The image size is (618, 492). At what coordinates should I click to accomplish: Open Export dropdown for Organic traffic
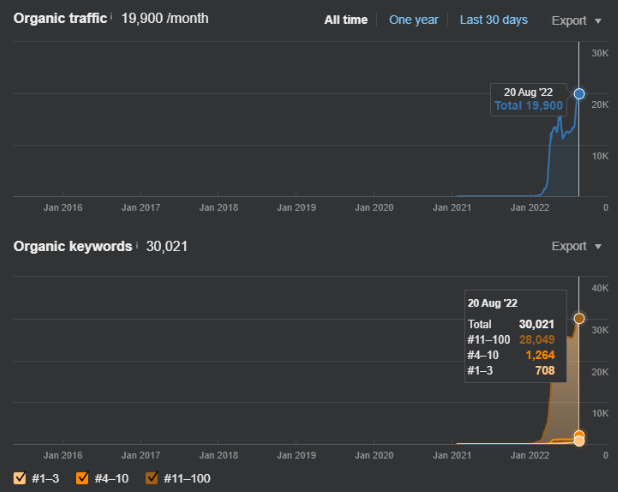point(576,20)
